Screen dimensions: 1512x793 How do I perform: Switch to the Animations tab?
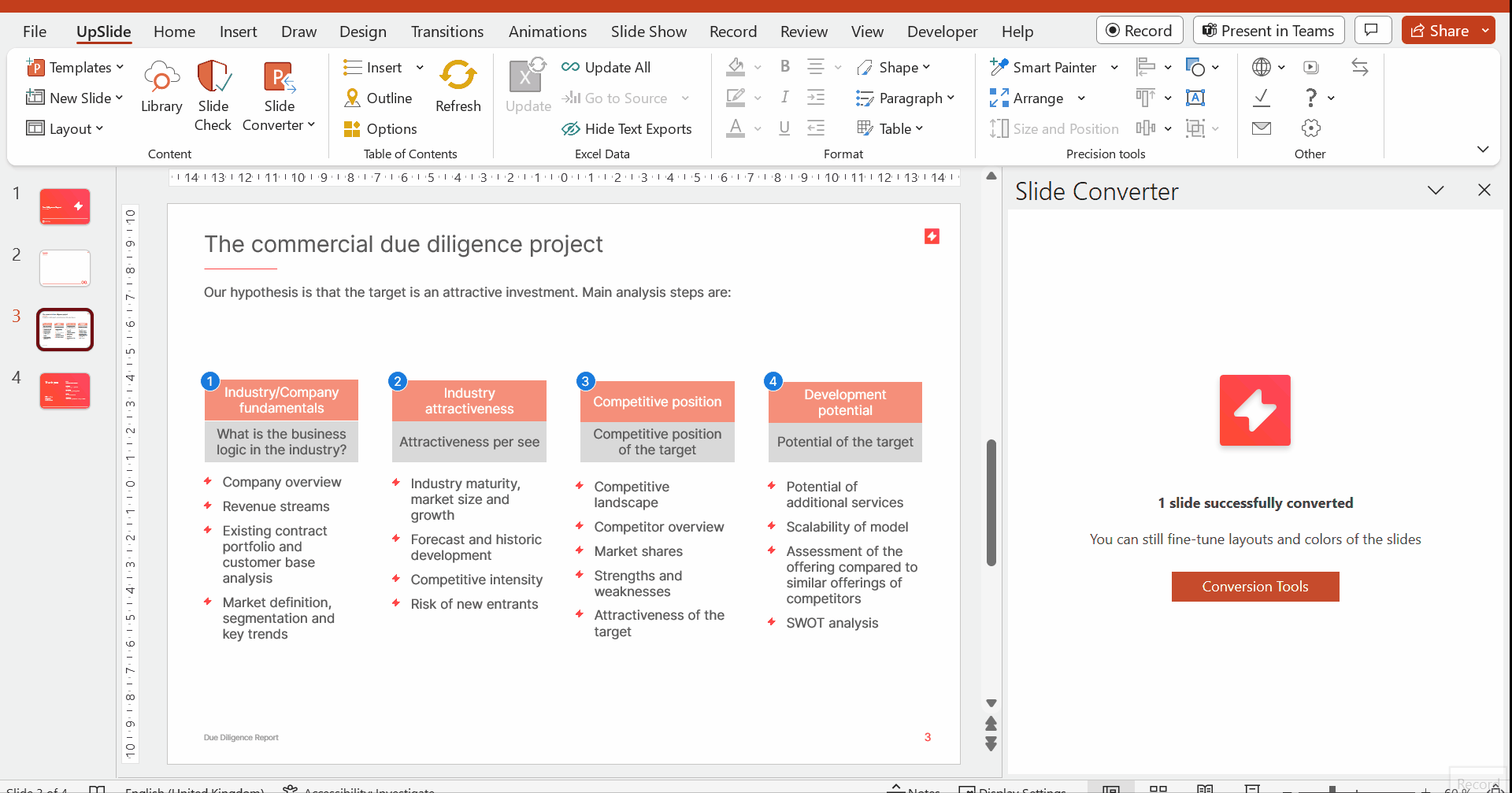tap(547, 31)
